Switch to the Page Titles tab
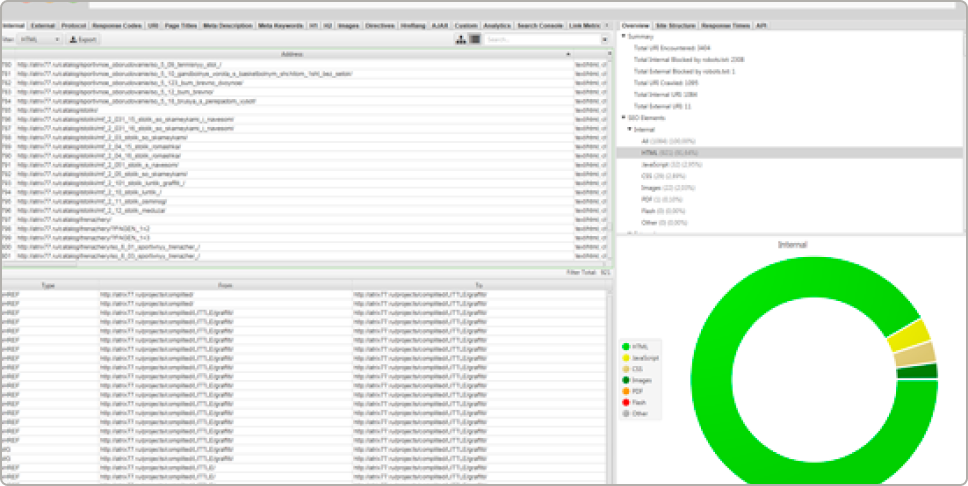 coord(181,24)
